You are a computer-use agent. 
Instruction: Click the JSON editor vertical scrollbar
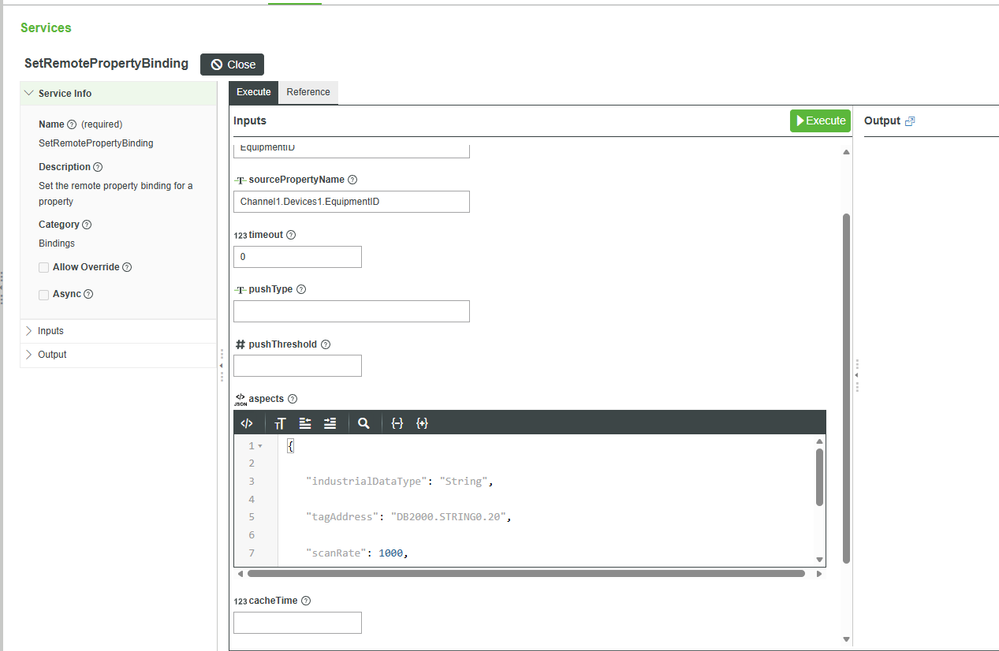[x=819, y=477]
